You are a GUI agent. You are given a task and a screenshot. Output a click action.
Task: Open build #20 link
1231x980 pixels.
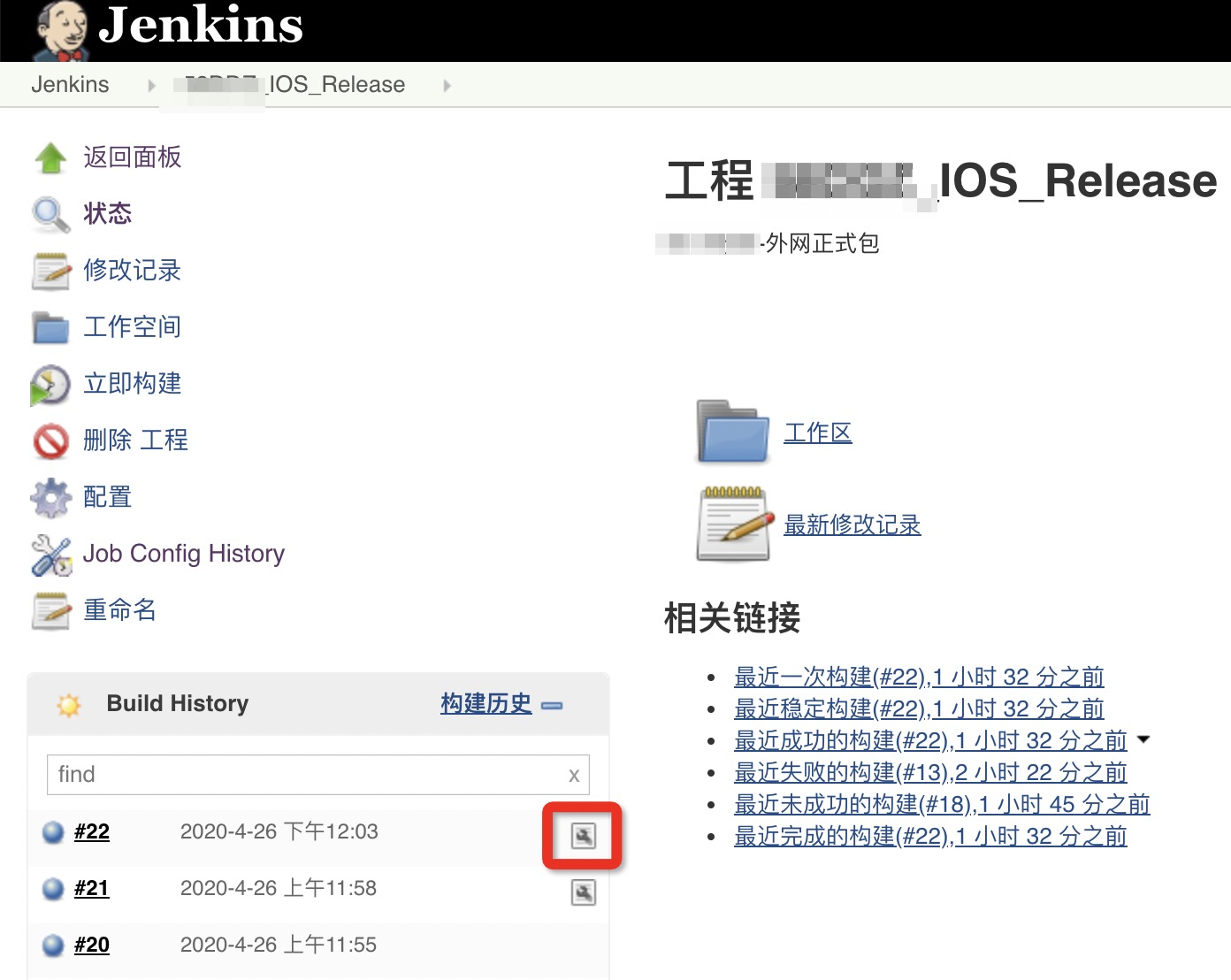pyautogui.click(x=92, y=945)
